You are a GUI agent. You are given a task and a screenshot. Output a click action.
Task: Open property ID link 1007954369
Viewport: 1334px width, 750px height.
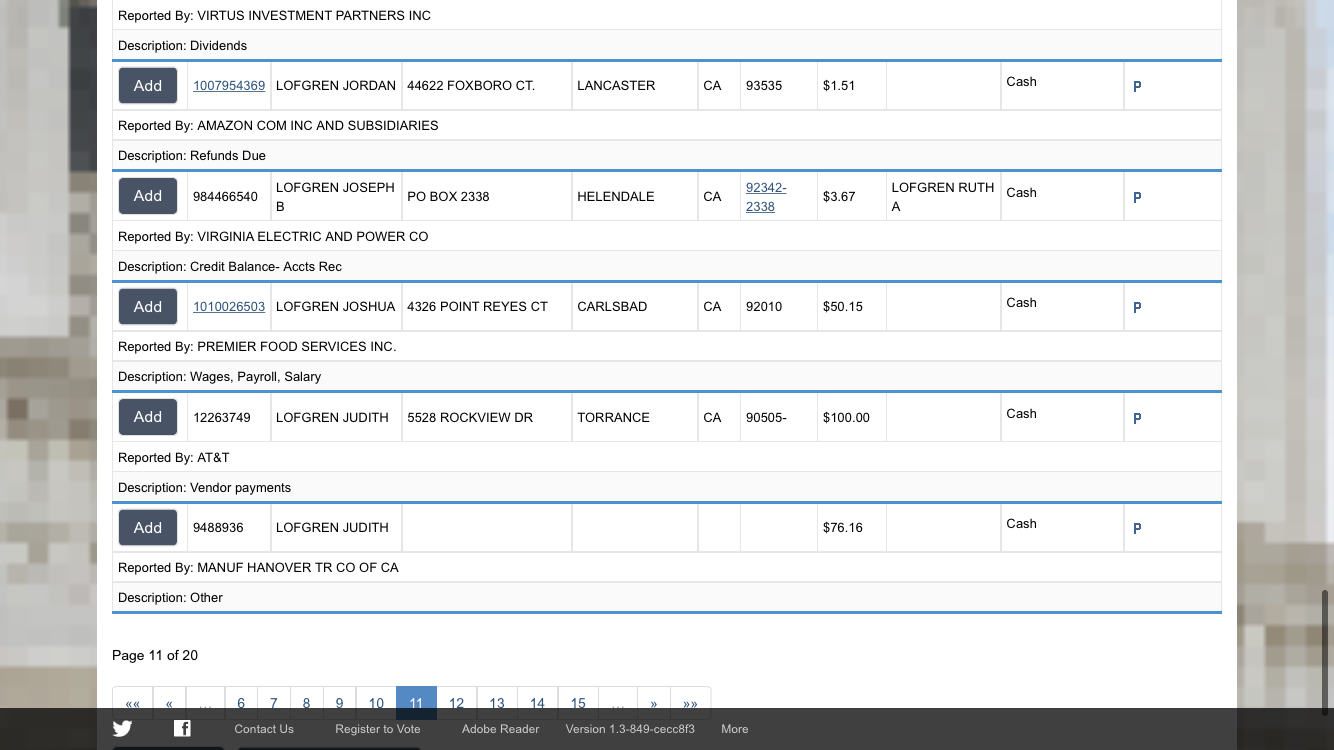229,86
